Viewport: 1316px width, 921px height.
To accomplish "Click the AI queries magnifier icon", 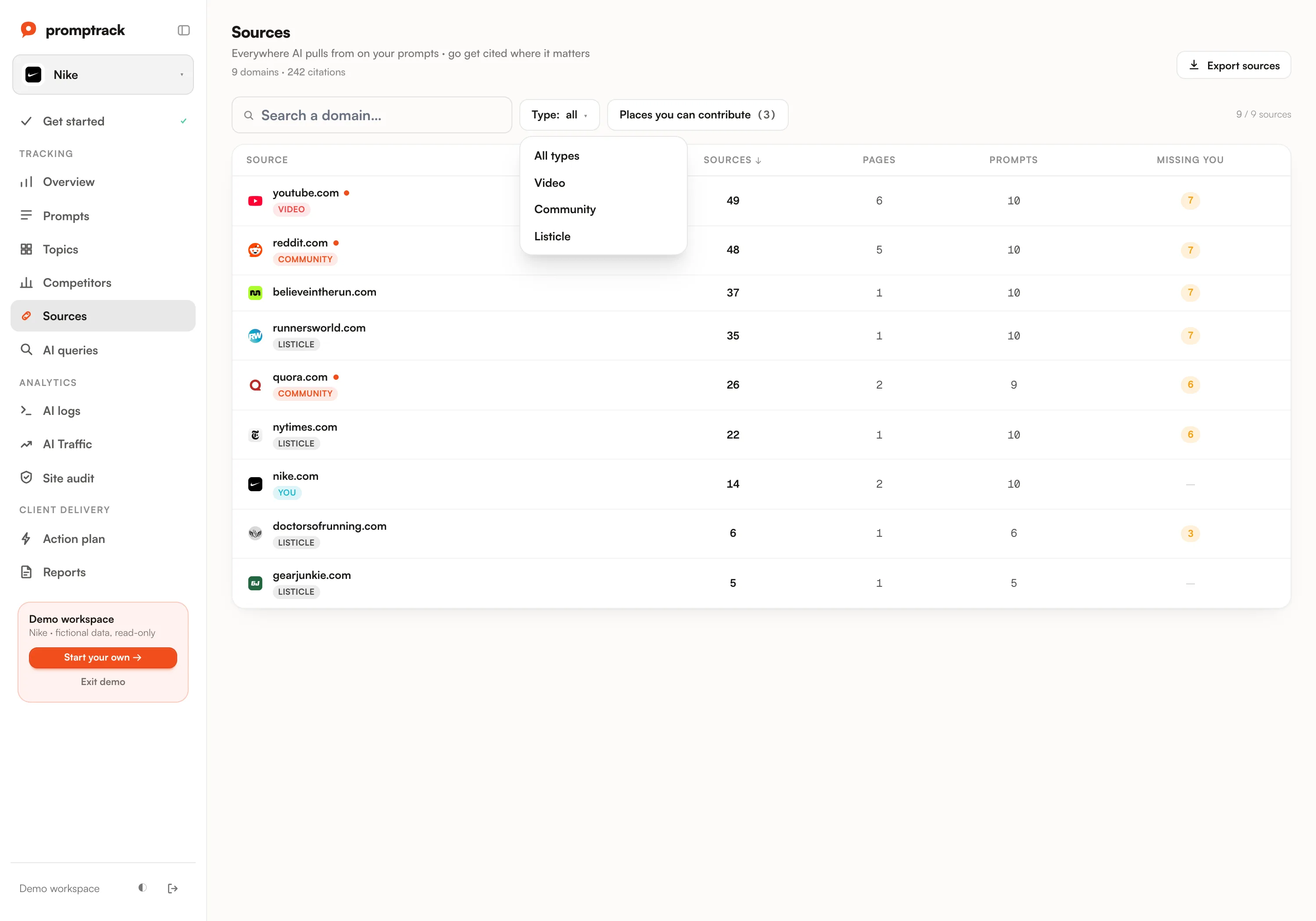I will (x=26, y=350).
